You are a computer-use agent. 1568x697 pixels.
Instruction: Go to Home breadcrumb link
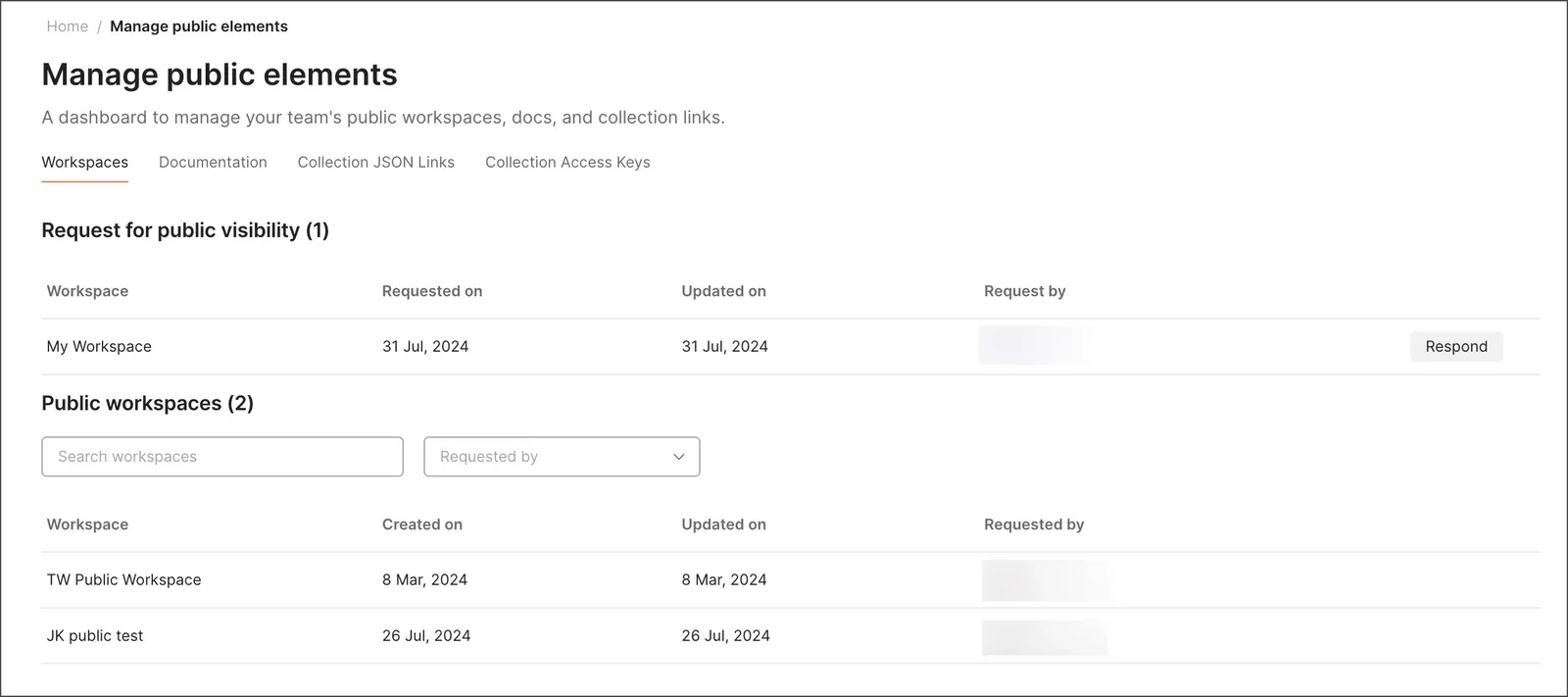(67, 26)
